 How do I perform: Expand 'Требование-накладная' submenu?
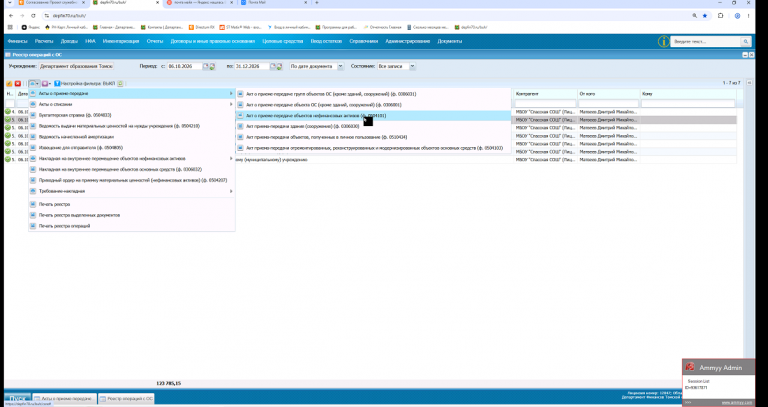pyautogui.click(x=132, y=191)
